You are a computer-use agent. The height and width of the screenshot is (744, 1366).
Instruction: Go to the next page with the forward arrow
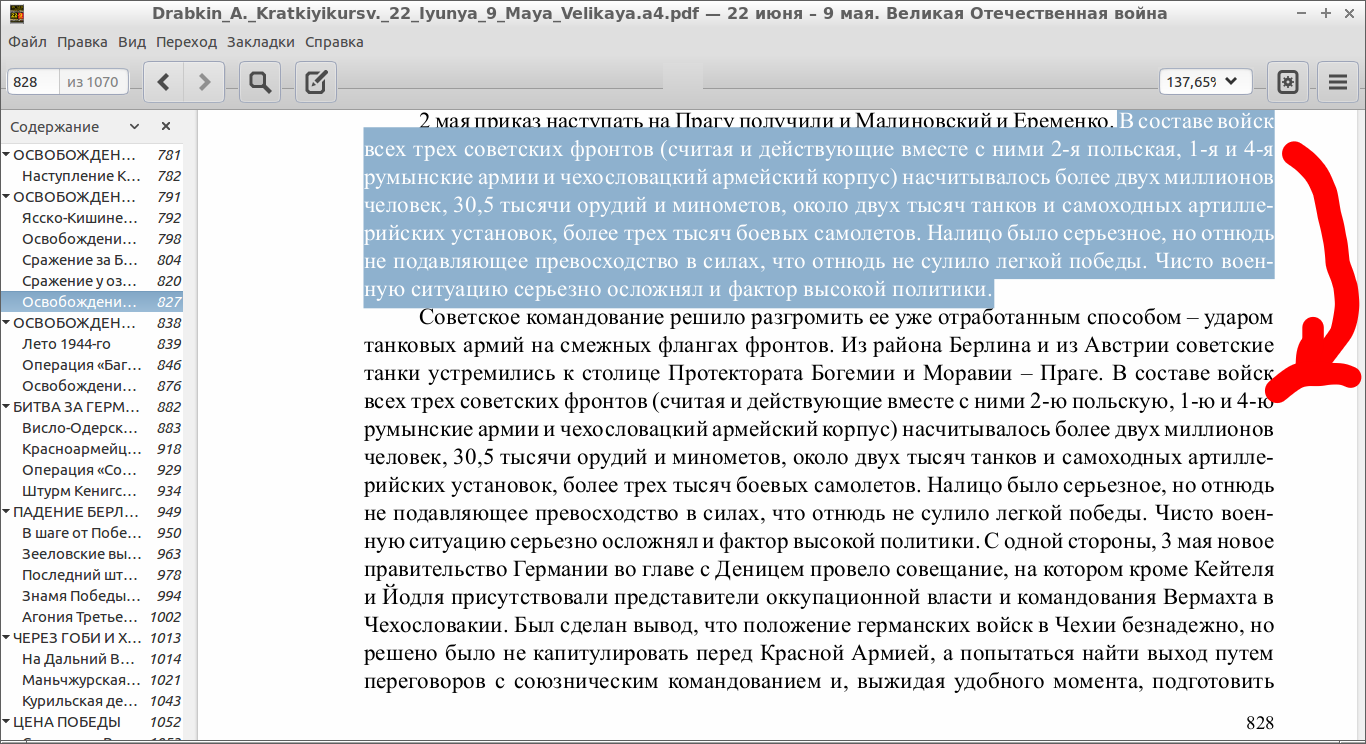click(x=205, y=82)
